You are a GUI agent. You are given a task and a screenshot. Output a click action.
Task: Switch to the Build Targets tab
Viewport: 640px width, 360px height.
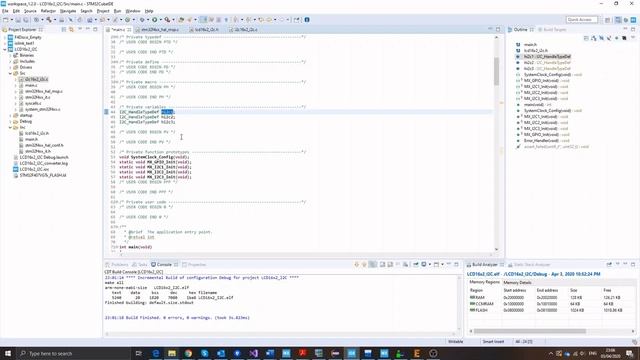551,29
